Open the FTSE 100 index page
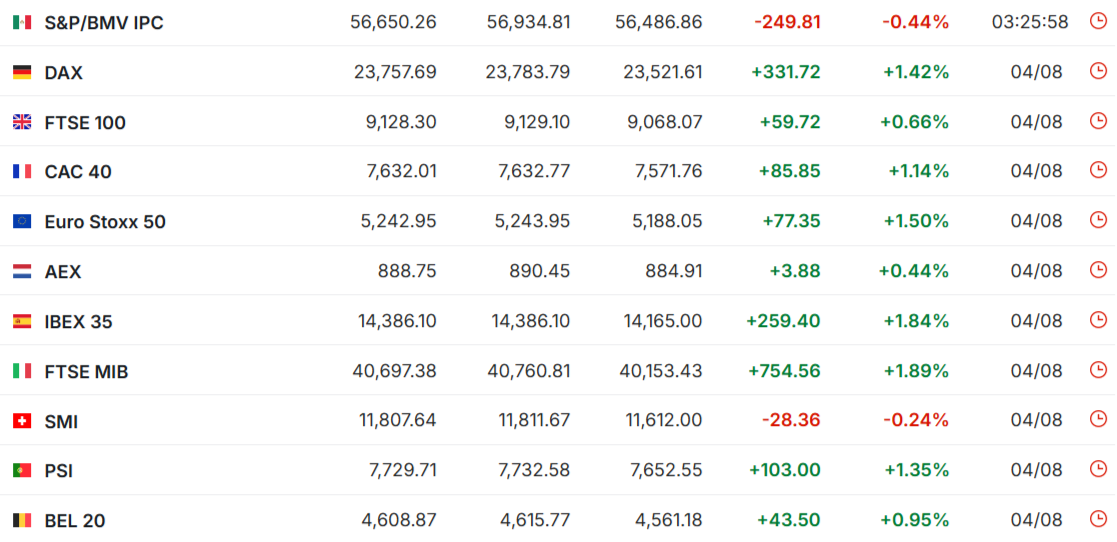The height and width of the screenshot is (542, 1117). click(x=85, y=123)
